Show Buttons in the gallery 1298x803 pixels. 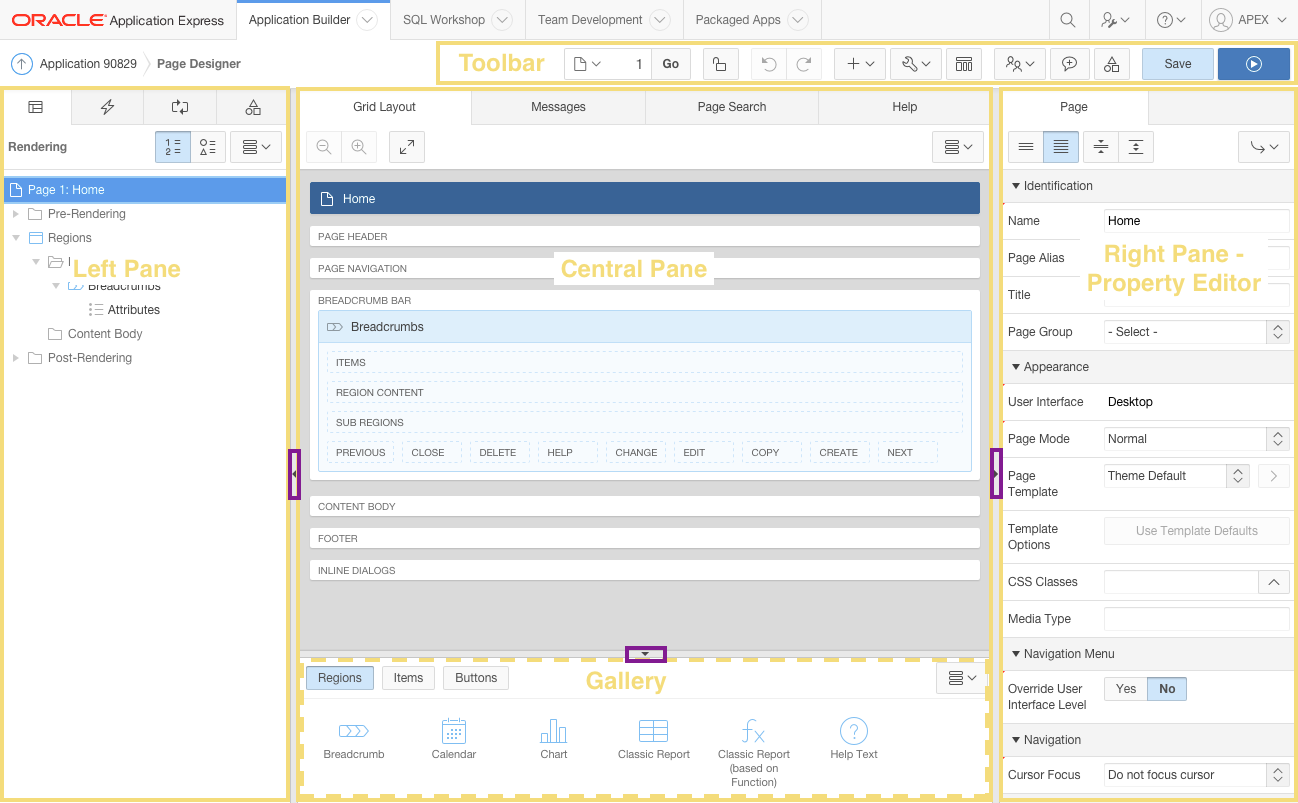coord(476,678)
